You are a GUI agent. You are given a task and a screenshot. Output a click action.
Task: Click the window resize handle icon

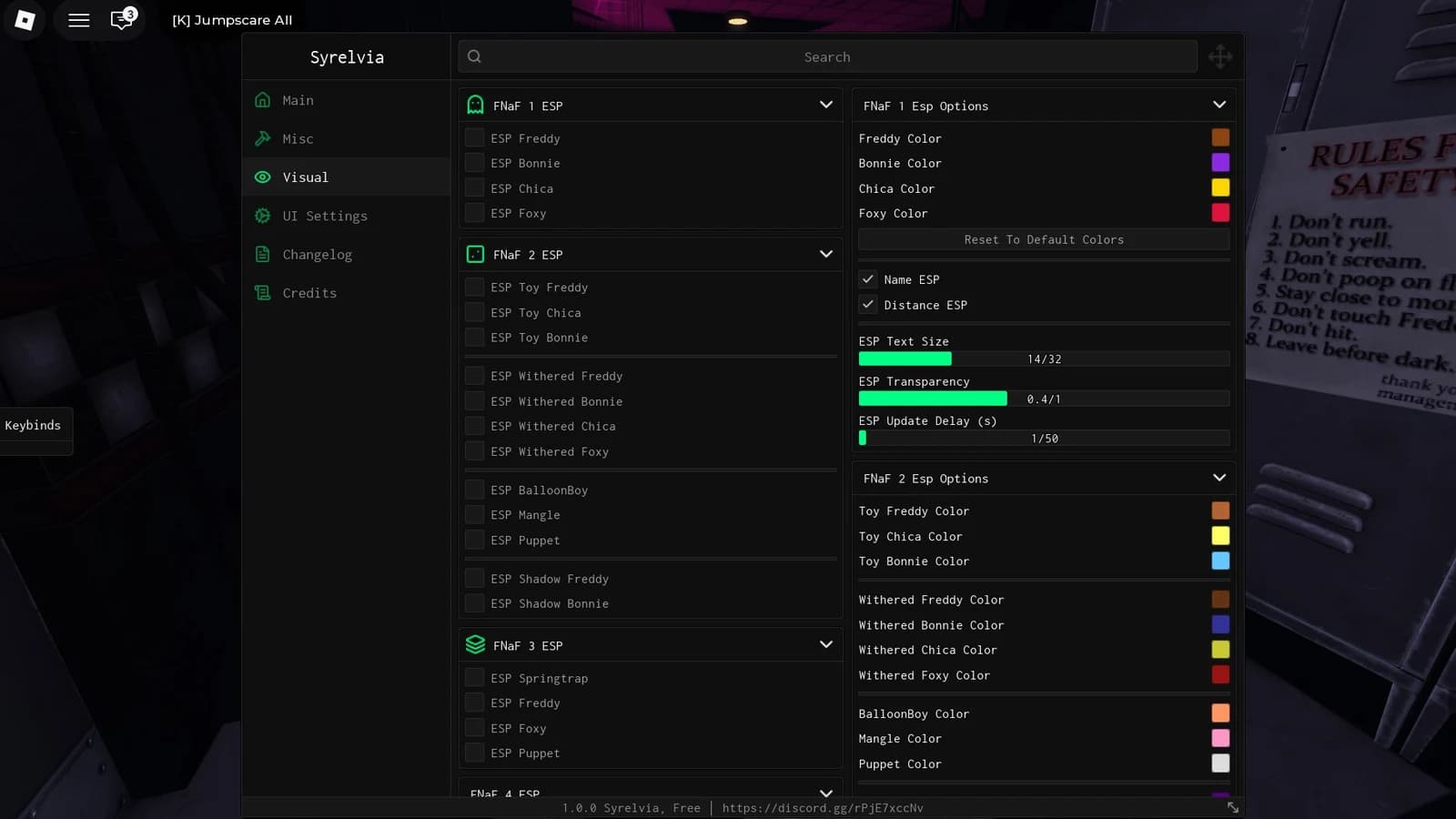coord(1233,807)
